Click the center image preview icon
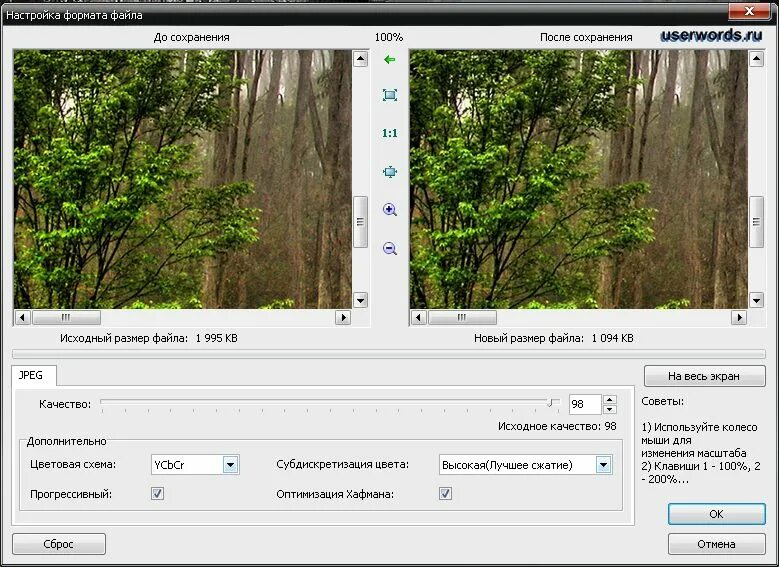Image resolution: width=779 pixels, height=567 pixels. click(x=390, y=172)
